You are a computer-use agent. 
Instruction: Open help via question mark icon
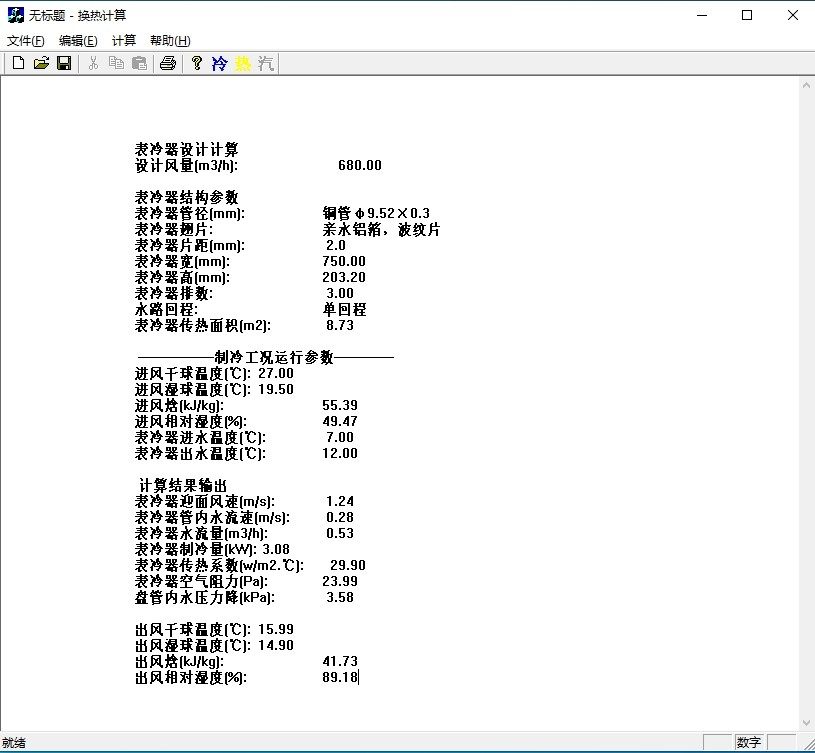pyautogui.click(x=196, y=63)
